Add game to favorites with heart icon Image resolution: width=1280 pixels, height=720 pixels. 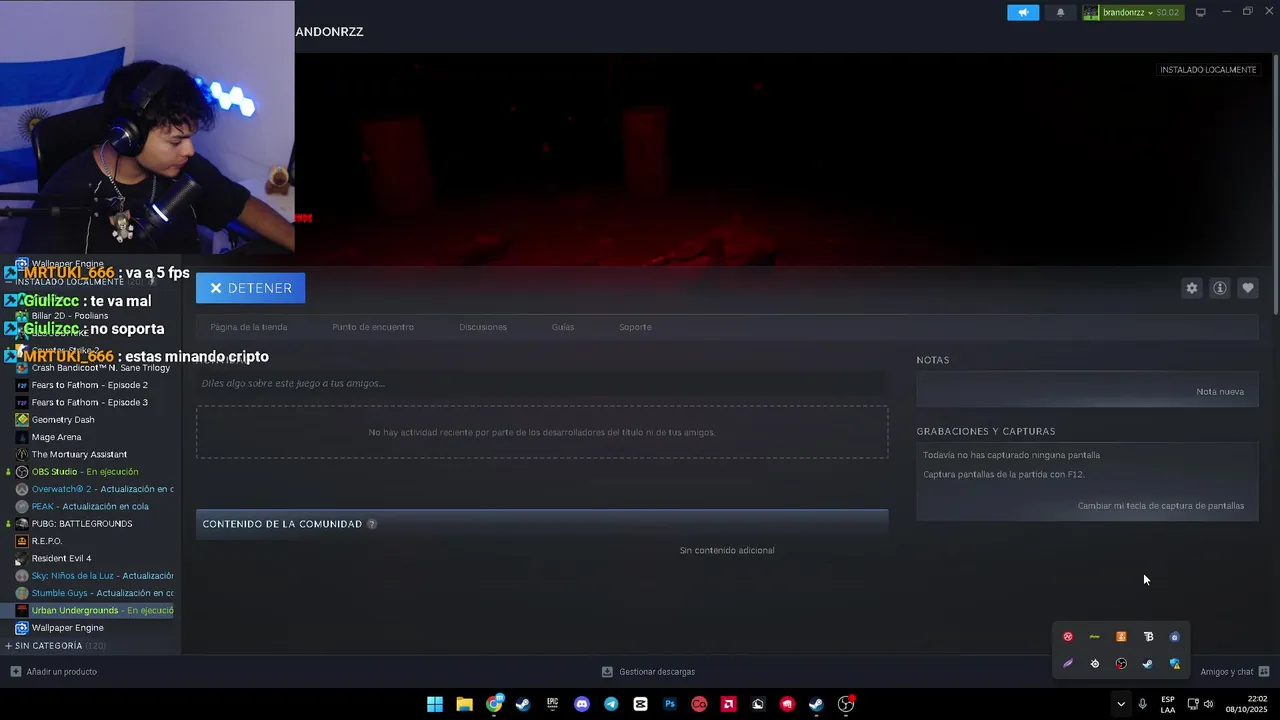click(1247, 288)
